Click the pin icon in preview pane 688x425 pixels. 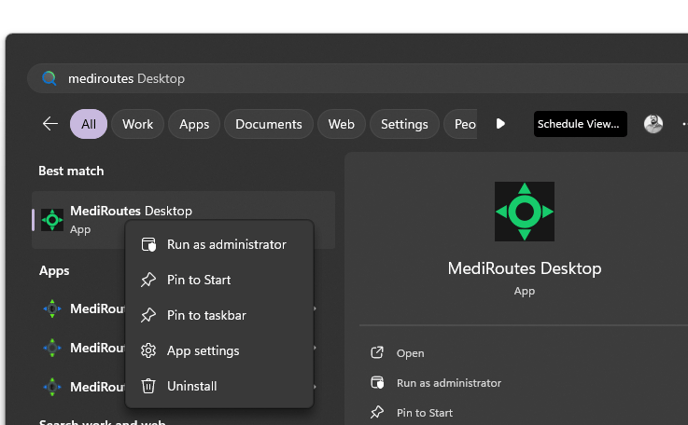point(377,412)
